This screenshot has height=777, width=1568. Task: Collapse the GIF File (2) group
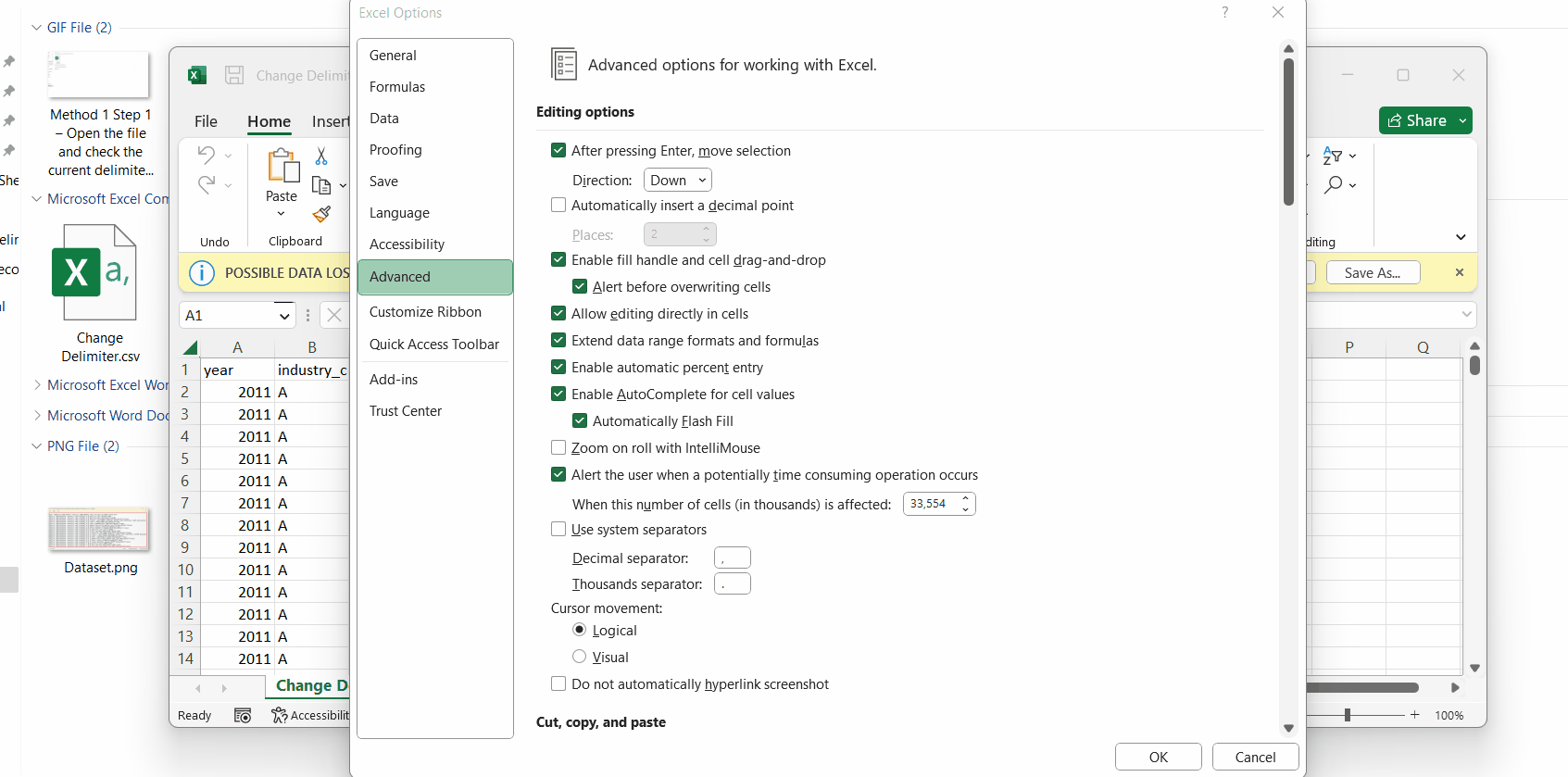[35, 27]
